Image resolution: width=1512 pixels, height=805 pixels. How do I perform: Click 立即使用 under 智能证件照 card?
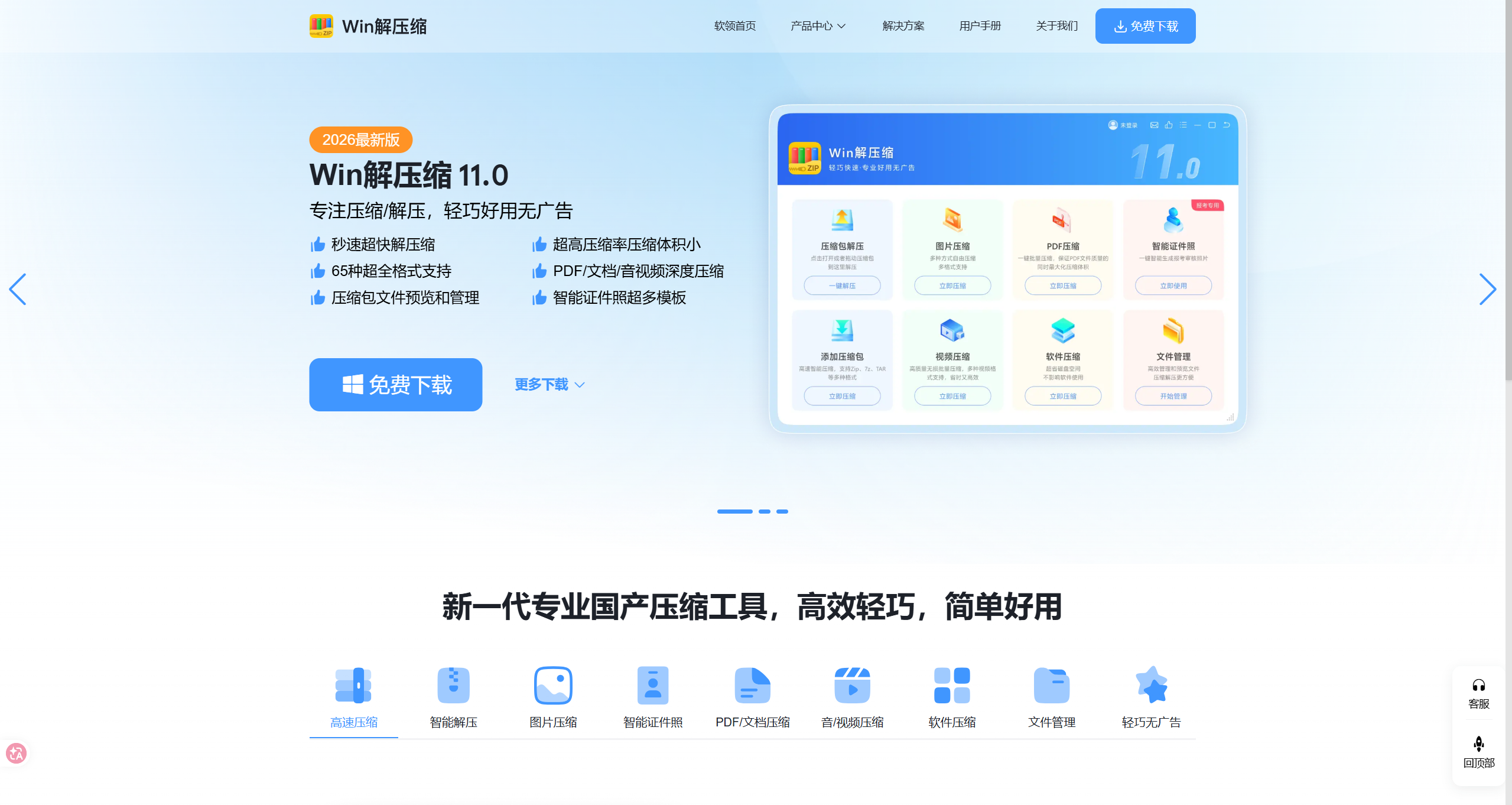[1173, 285]
